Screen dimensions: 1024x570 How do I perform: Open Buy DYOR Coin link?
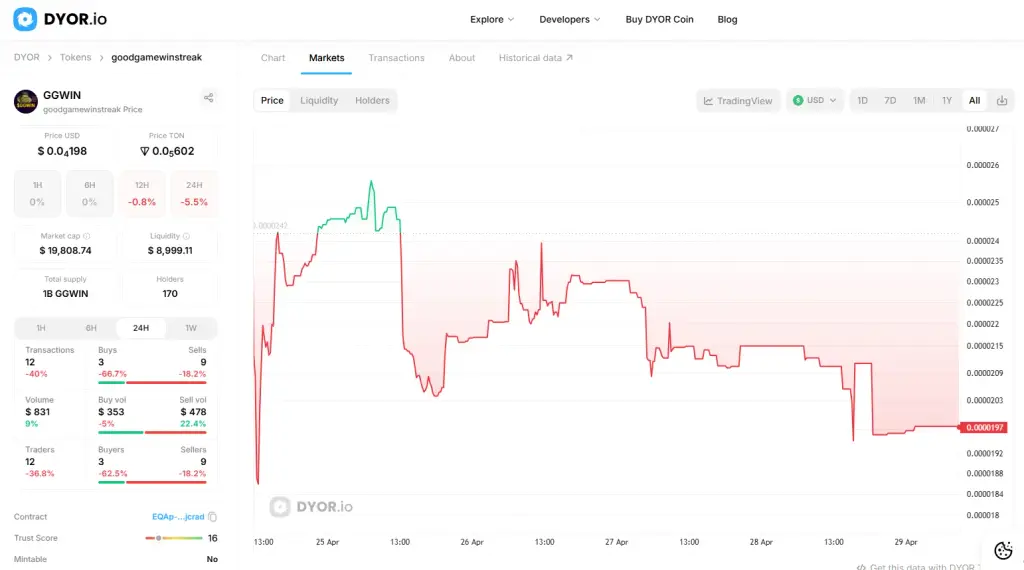(x=659, y=20)
